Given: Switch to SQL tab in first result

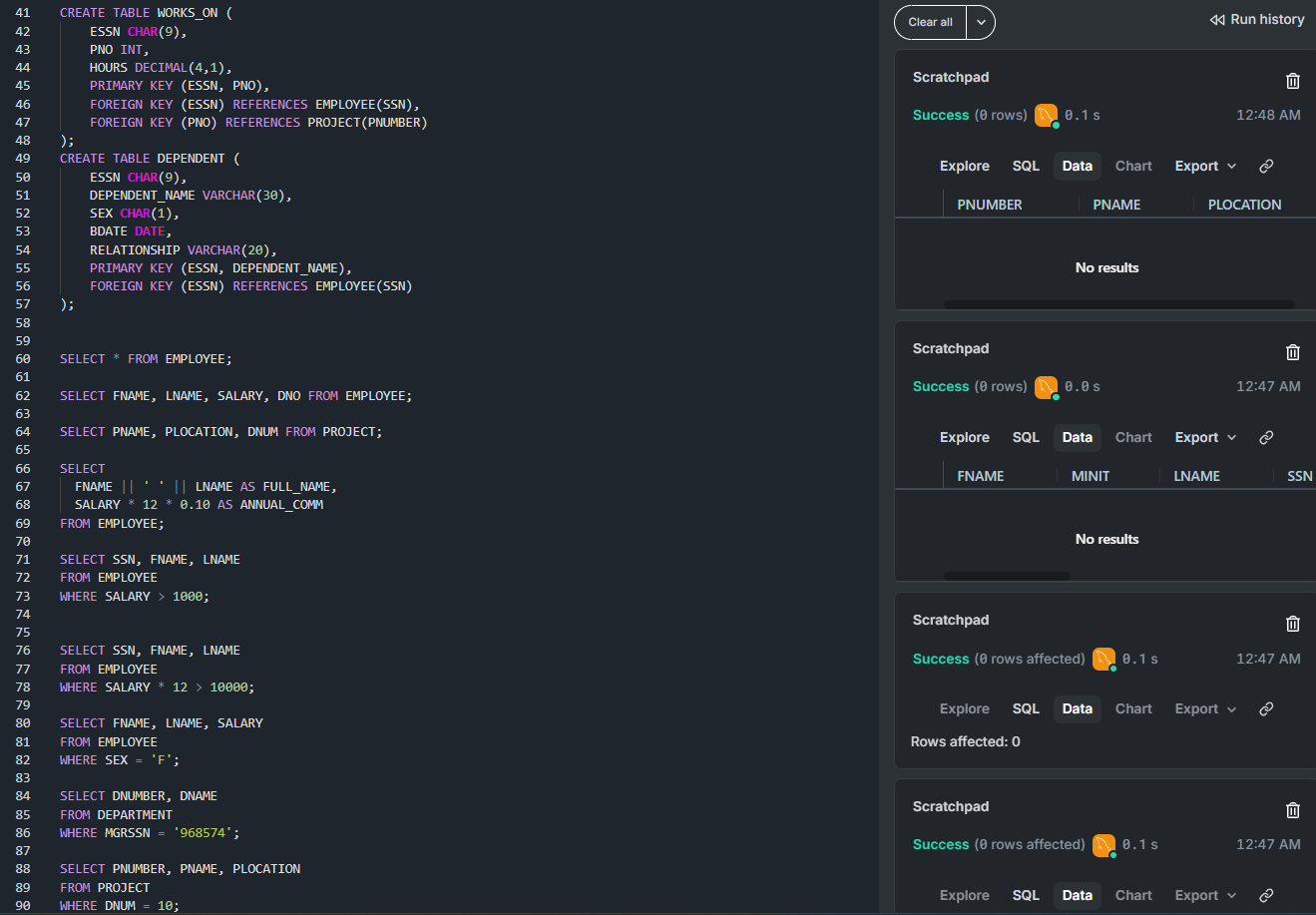Looking at the screenshot, I should point(1026,167).
